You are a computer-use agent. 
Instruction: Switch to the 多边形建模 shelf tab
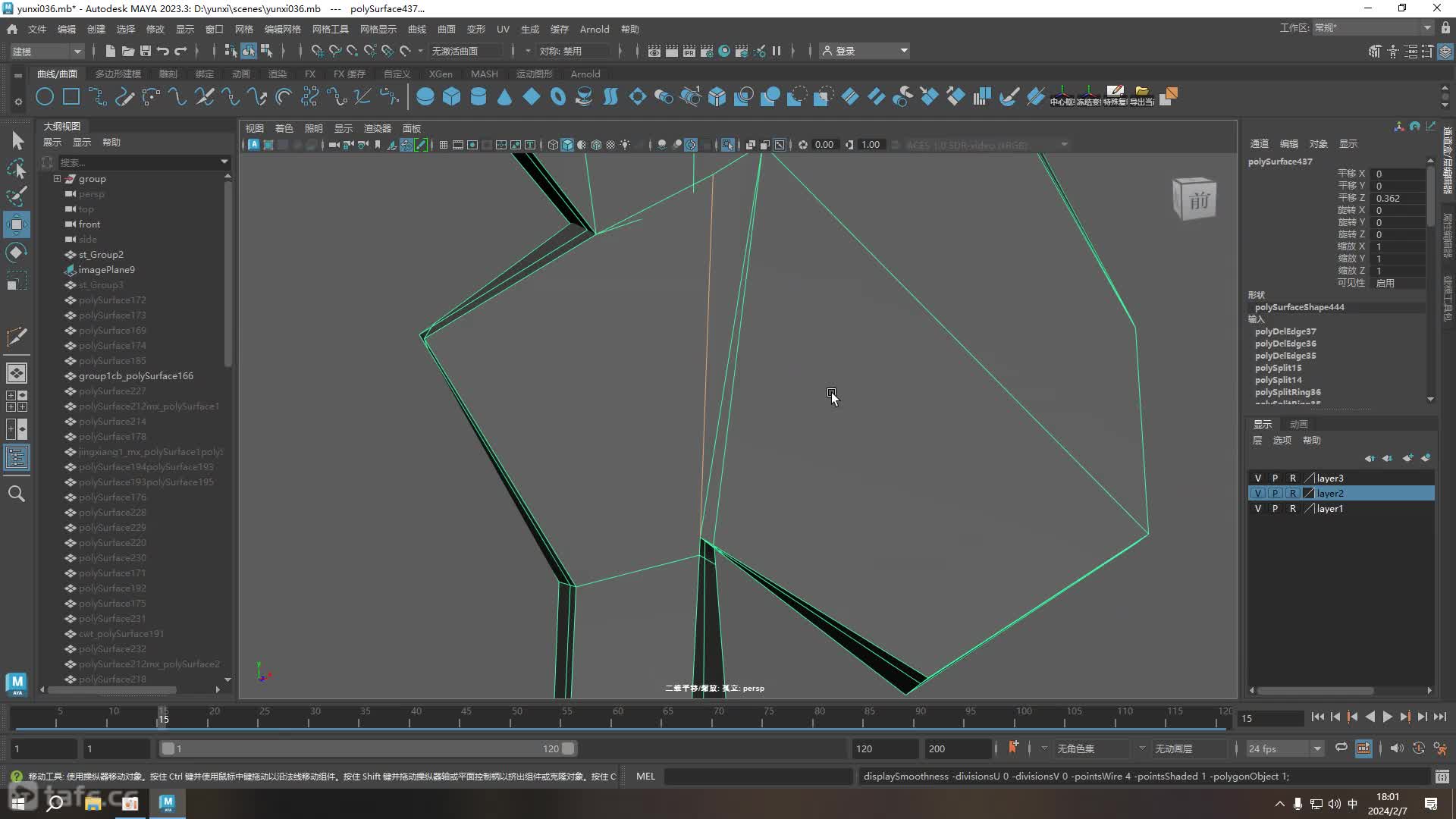[118, 74]
